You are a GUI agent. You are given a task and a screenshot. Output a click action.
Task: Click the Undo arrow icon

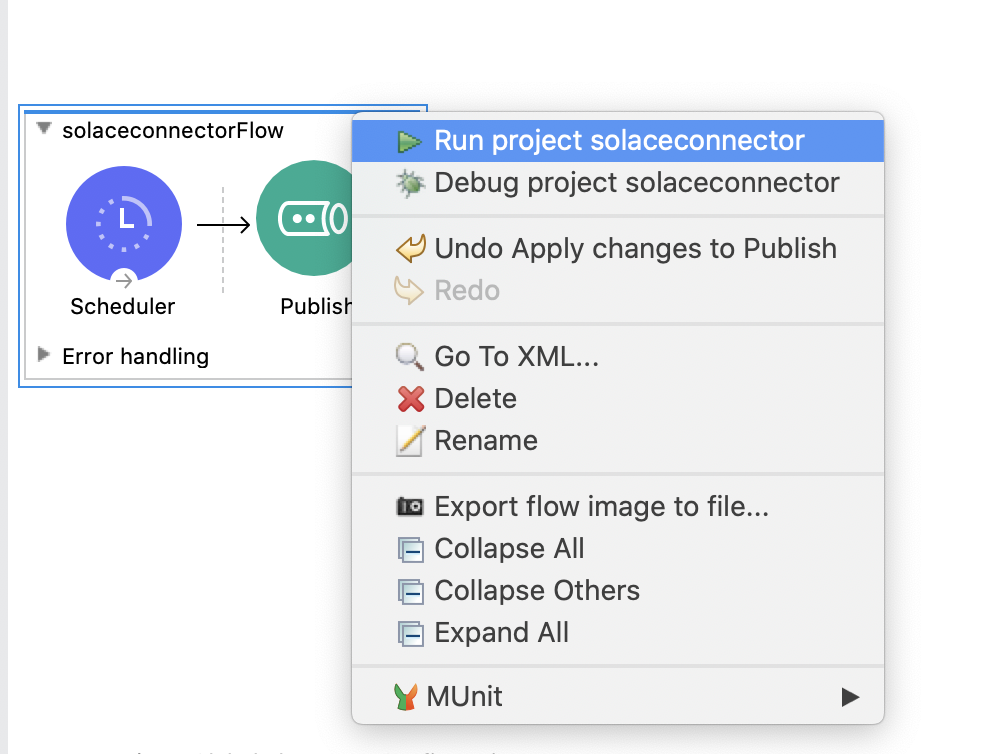pyautogui.click(x=410, y=249)
